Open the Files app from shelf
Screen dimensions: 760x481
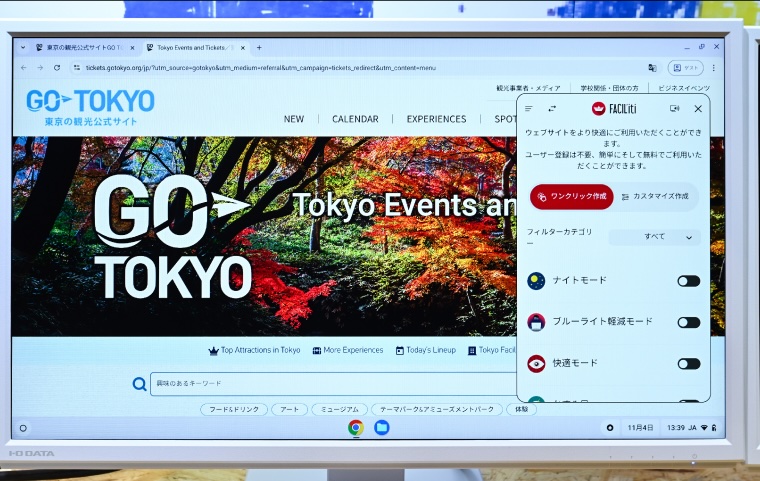click(x=381, y=427)
